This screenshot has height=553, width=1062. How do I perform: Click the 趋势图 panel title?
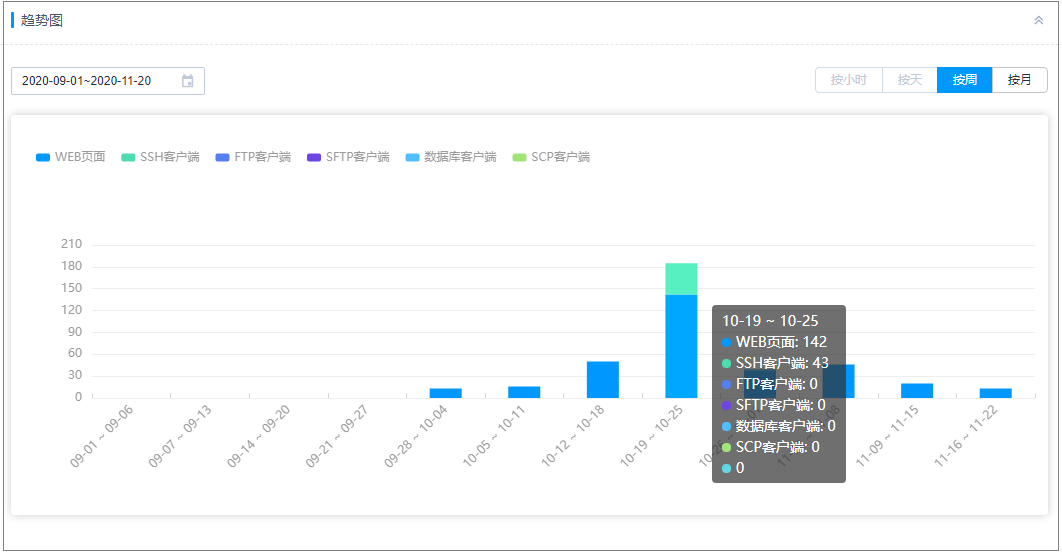coord(41,20)
